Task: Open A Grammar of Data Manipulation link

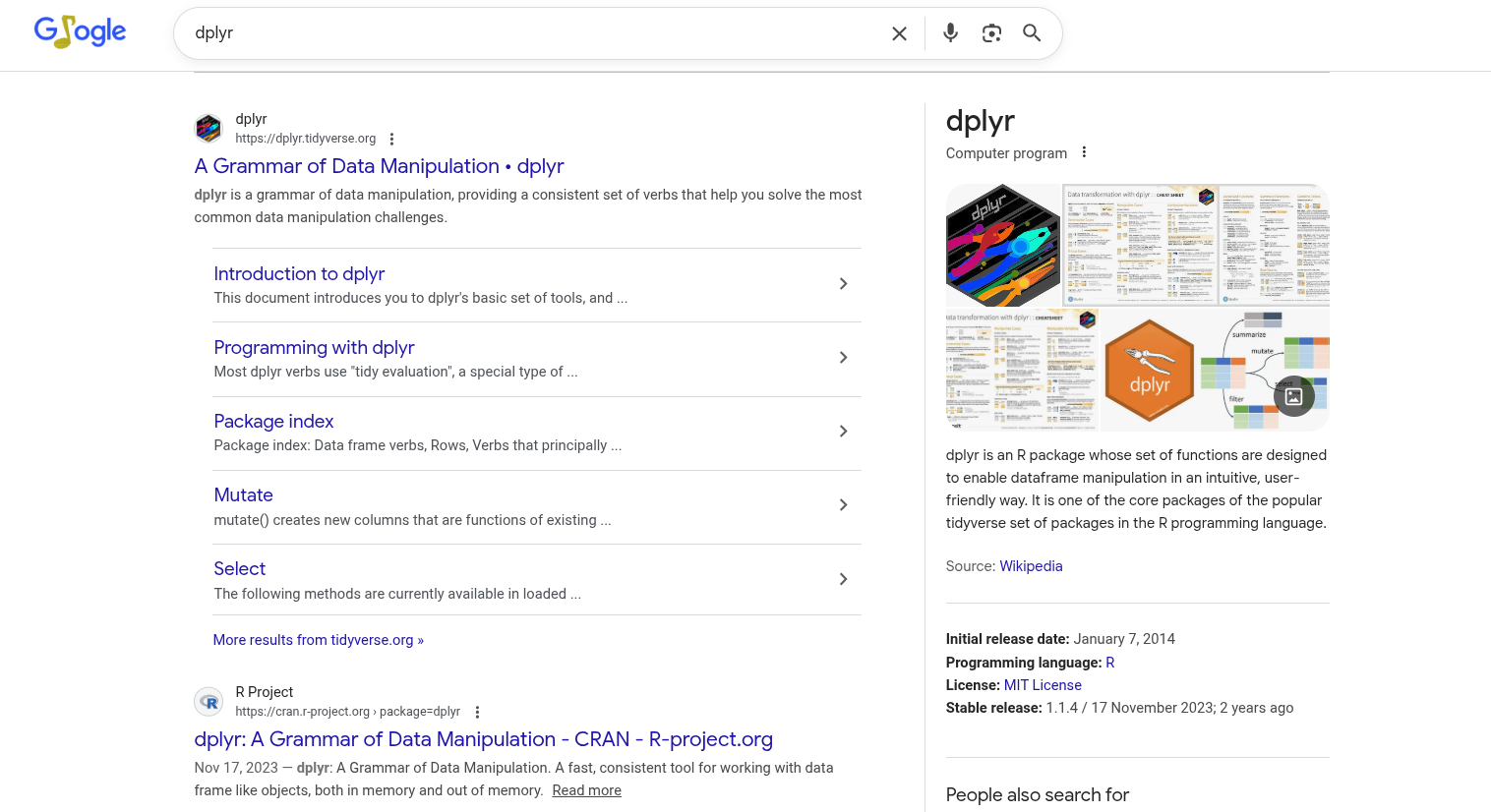Action: coord(379,166)
